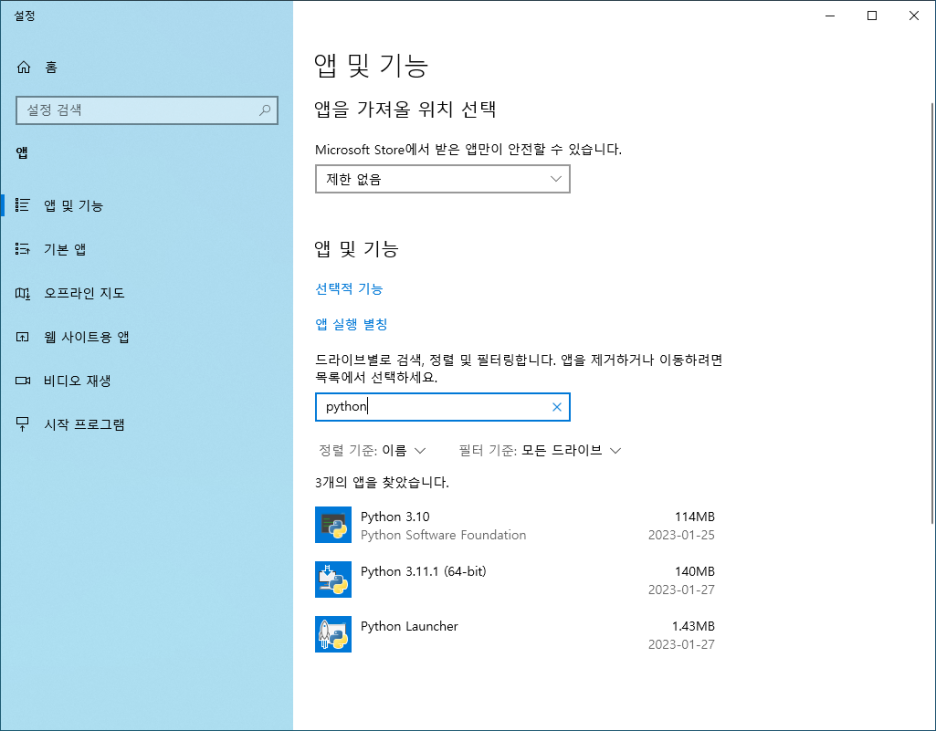Click the 오프라인 지도 map icon
The height and width of the screenshot is (731, 936).
click(x=23, y=293)
